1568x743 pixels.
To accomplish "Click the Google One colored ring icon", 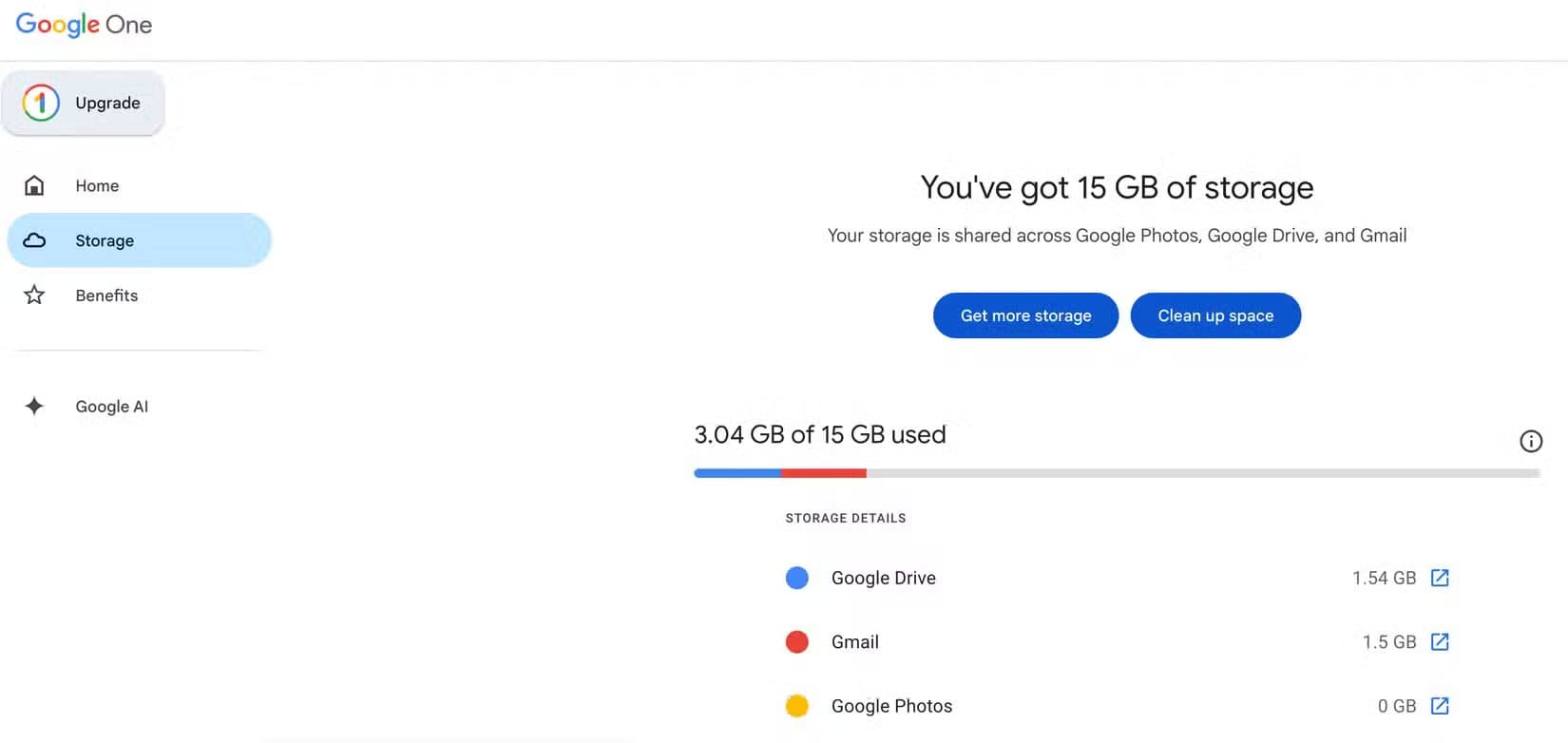I will [39, 103].
